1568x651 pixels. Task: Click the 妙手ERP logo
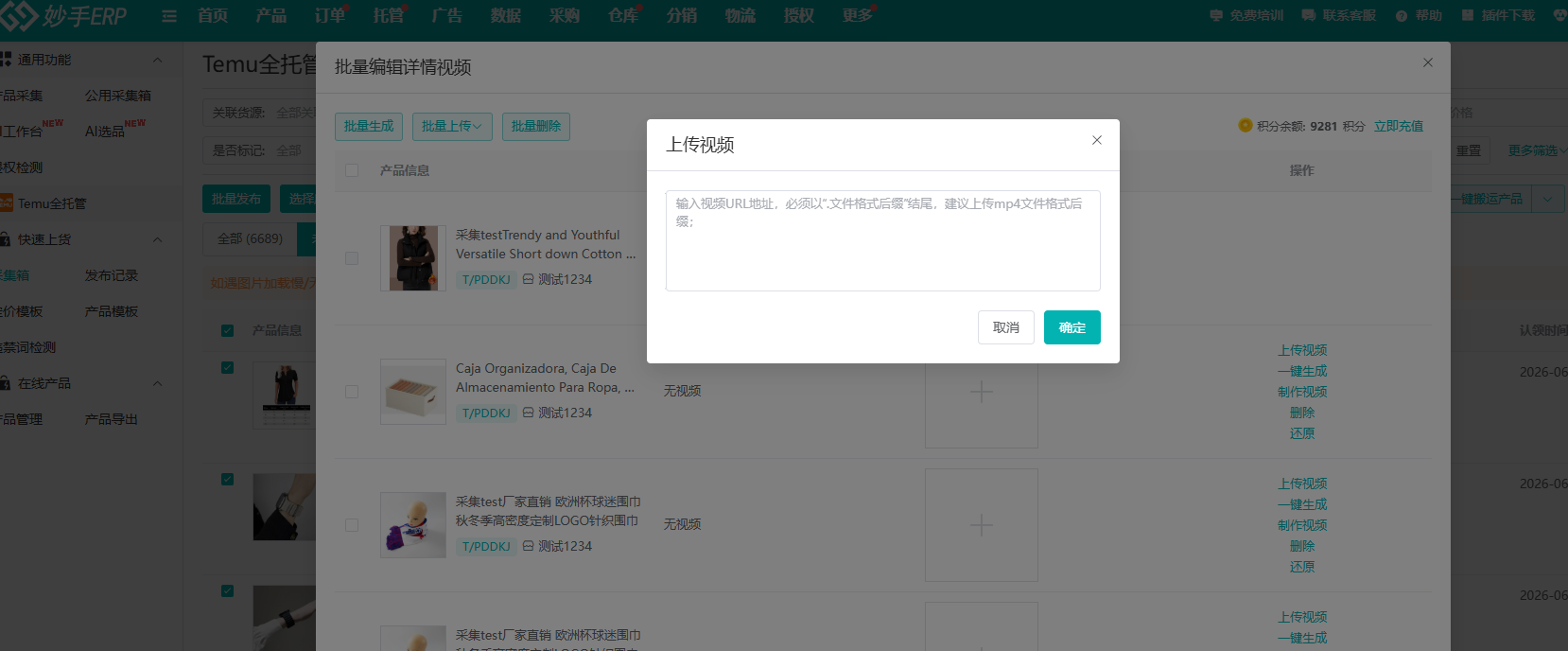coord(64,15)
